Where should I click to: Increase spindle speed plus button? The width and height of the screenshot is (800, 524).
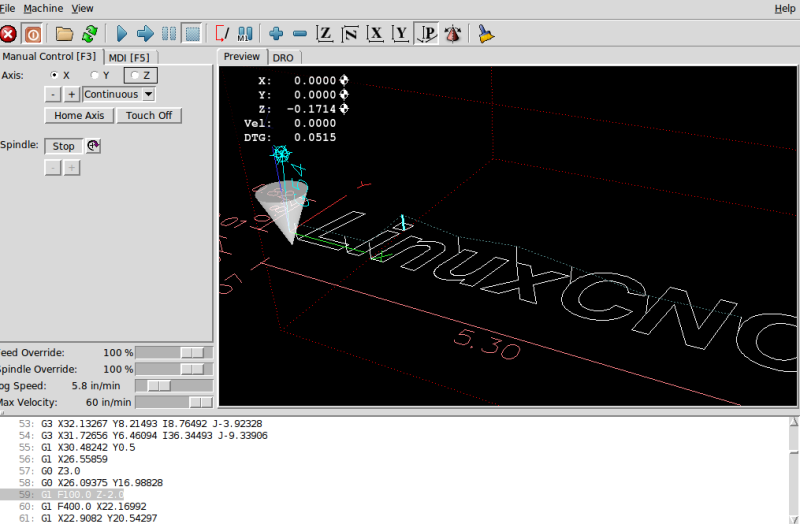[72, 168]
